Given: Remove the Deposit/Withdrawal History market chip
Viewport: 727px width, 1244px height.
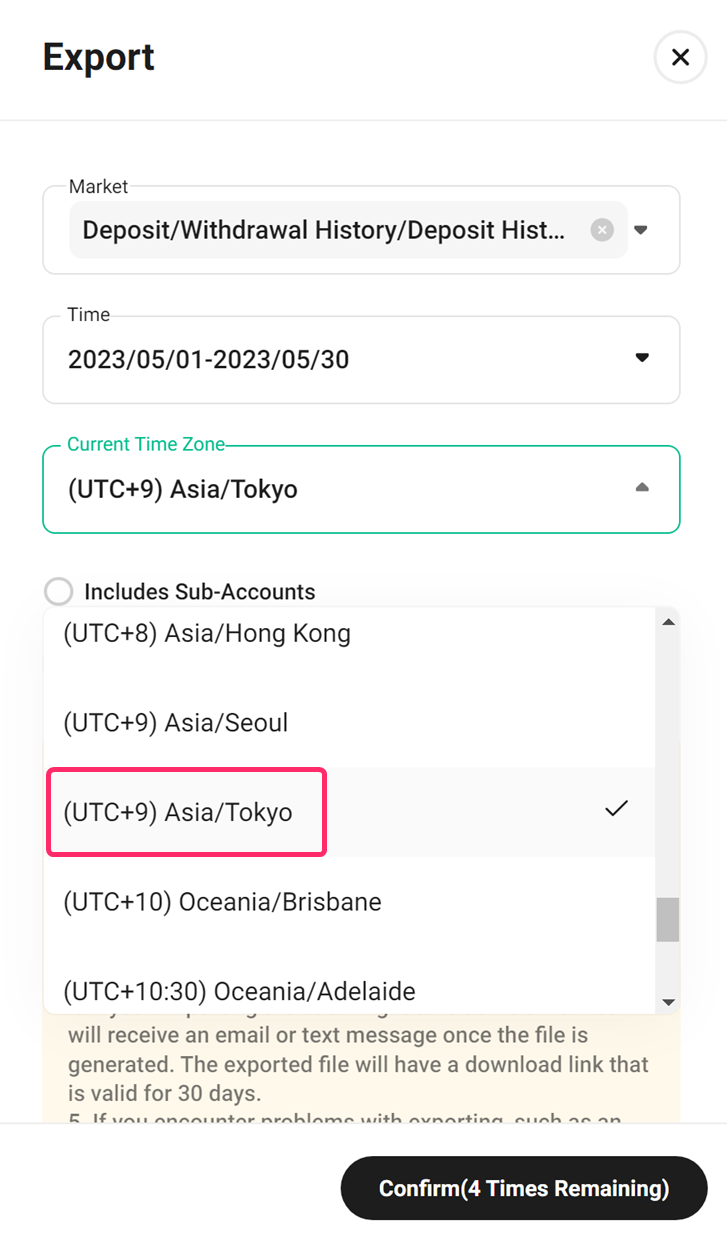Looking at the screenshot, I should 602,230.
